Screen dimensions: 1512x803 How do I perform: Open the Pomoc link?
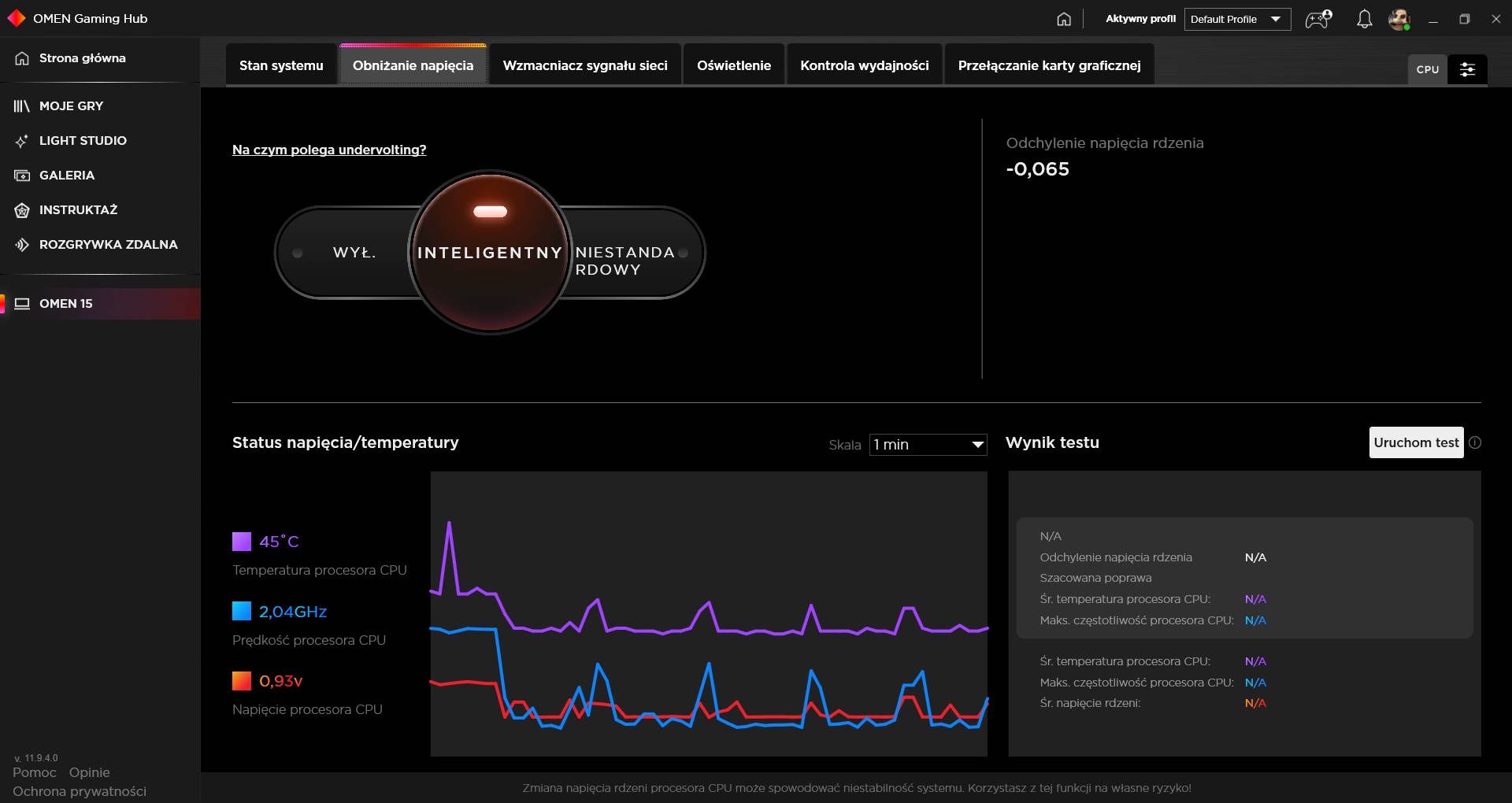pos(35,772)
